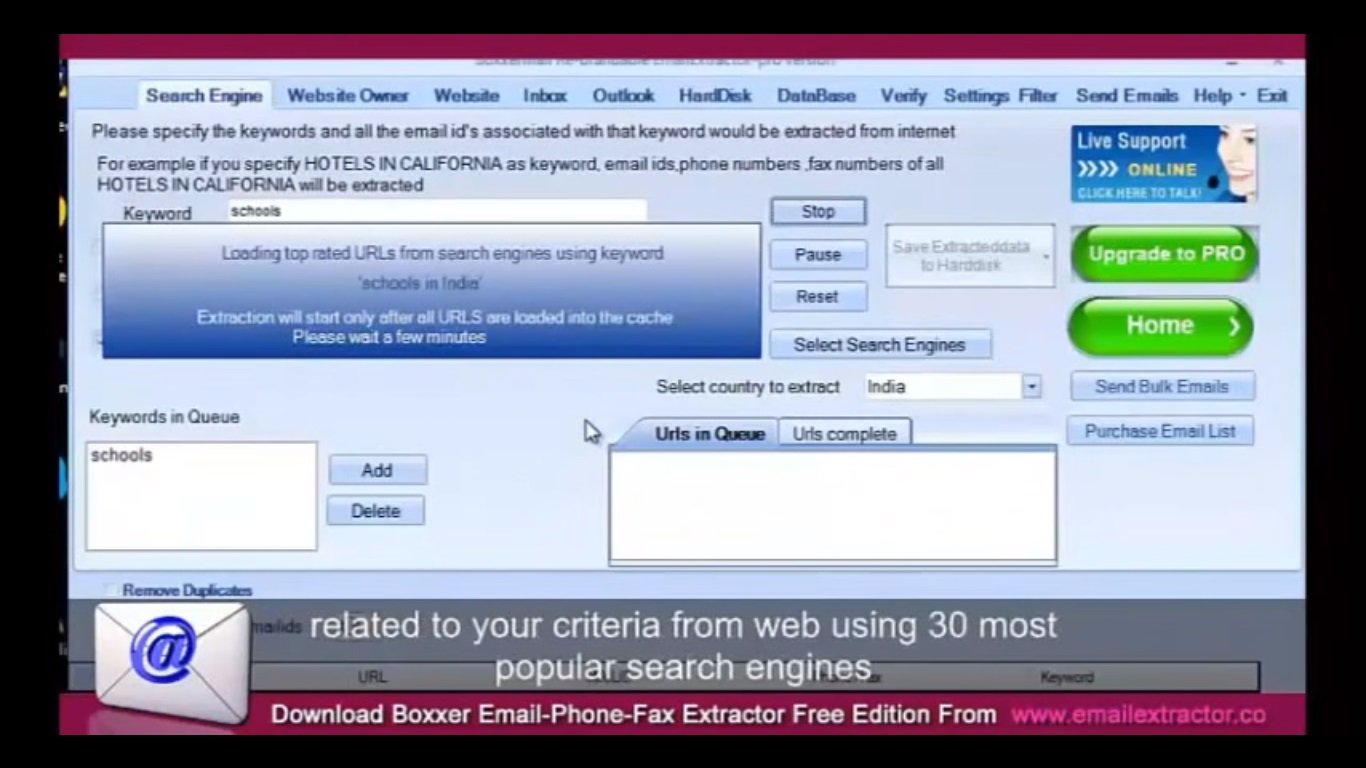Add keyword to the queue
1366x768 pixels.
tap(377, 470)
